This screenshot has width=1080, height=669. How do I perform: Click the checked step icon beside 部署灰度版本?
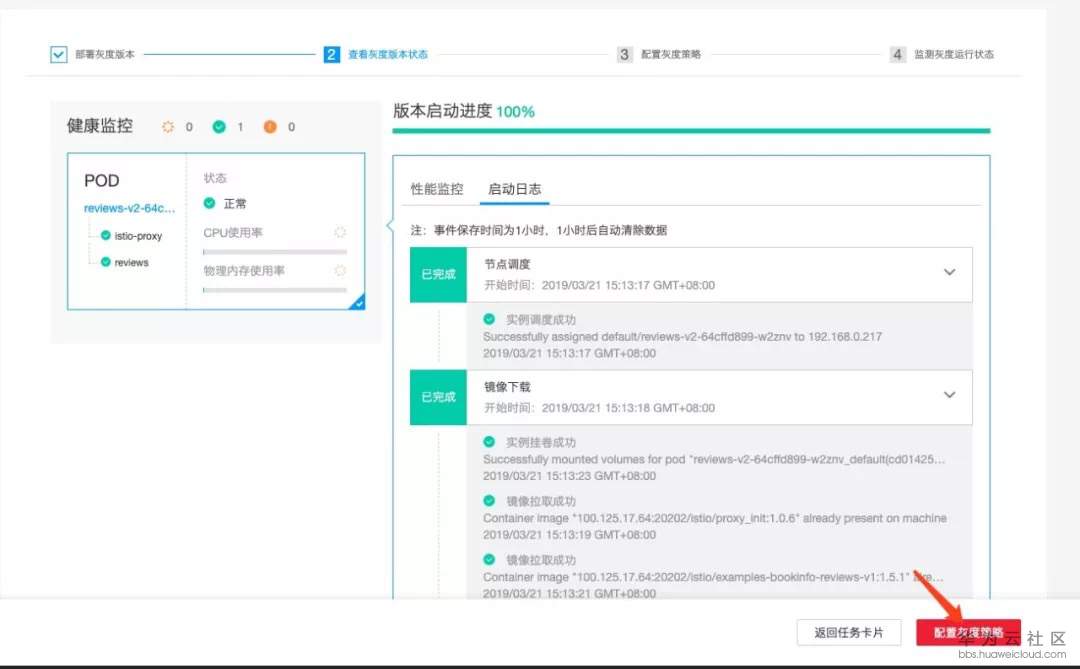click(59, 54)
